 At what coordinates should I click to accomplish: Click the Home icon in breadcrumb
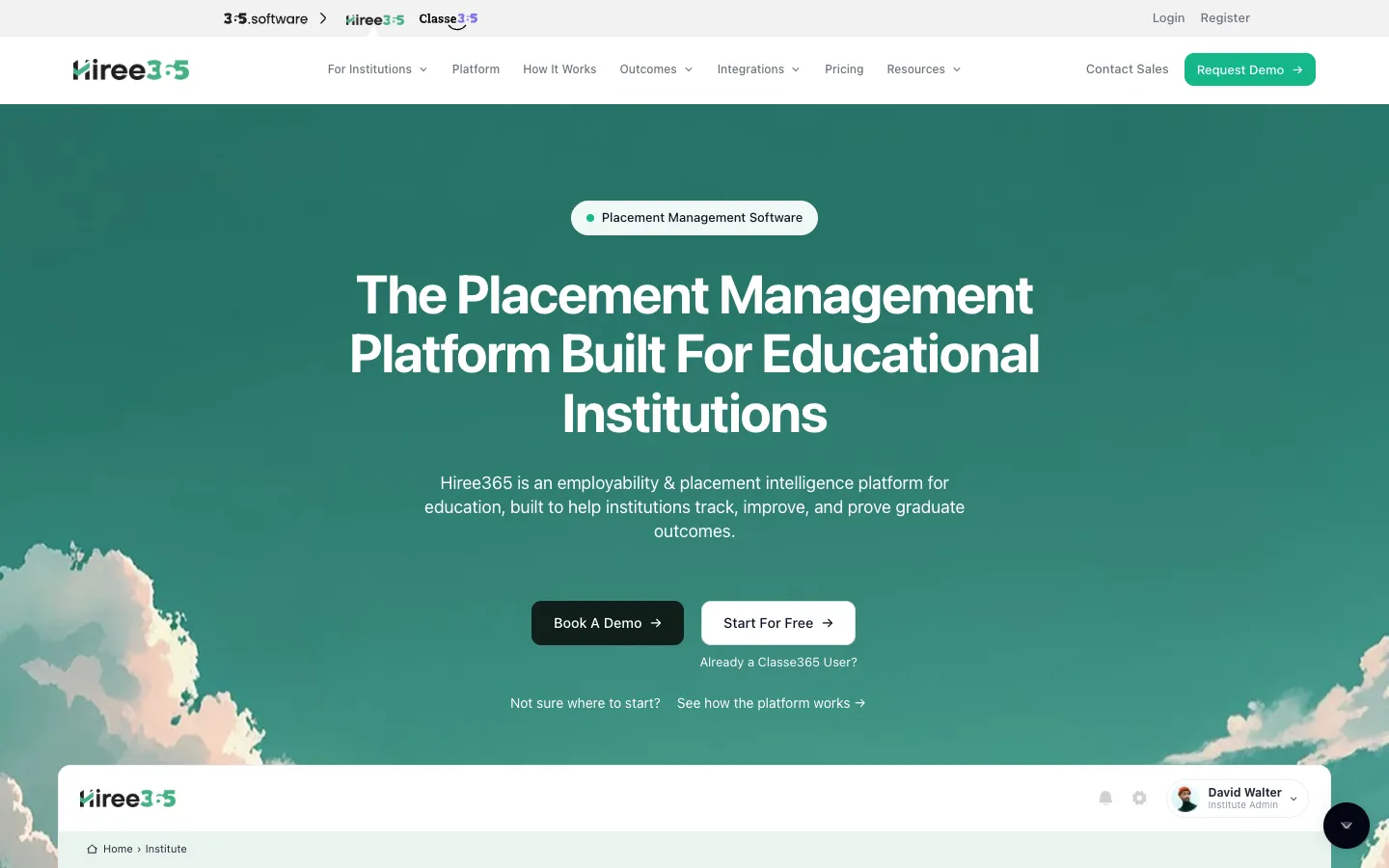(92, 849)
